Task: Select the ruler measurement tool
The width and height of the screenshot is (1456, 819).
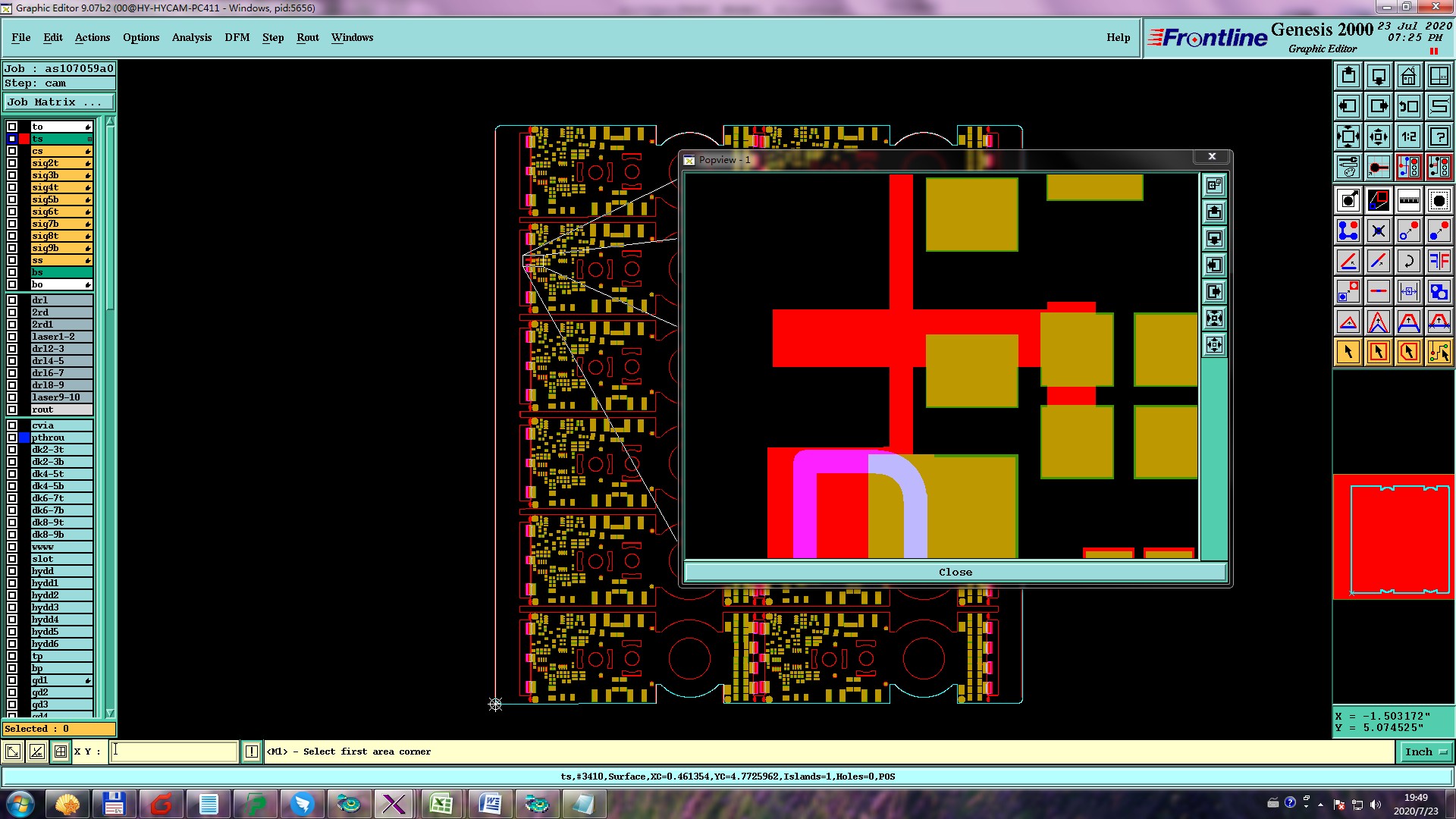Action: (x=1408, y=200)
